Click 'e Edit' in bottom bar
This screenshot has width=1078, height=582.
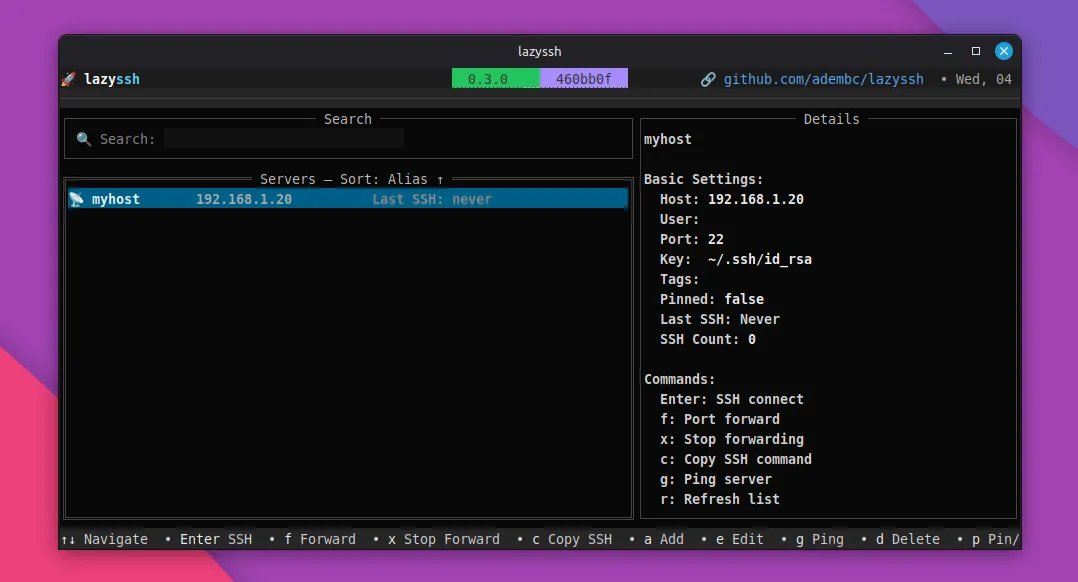pos(740,539)
